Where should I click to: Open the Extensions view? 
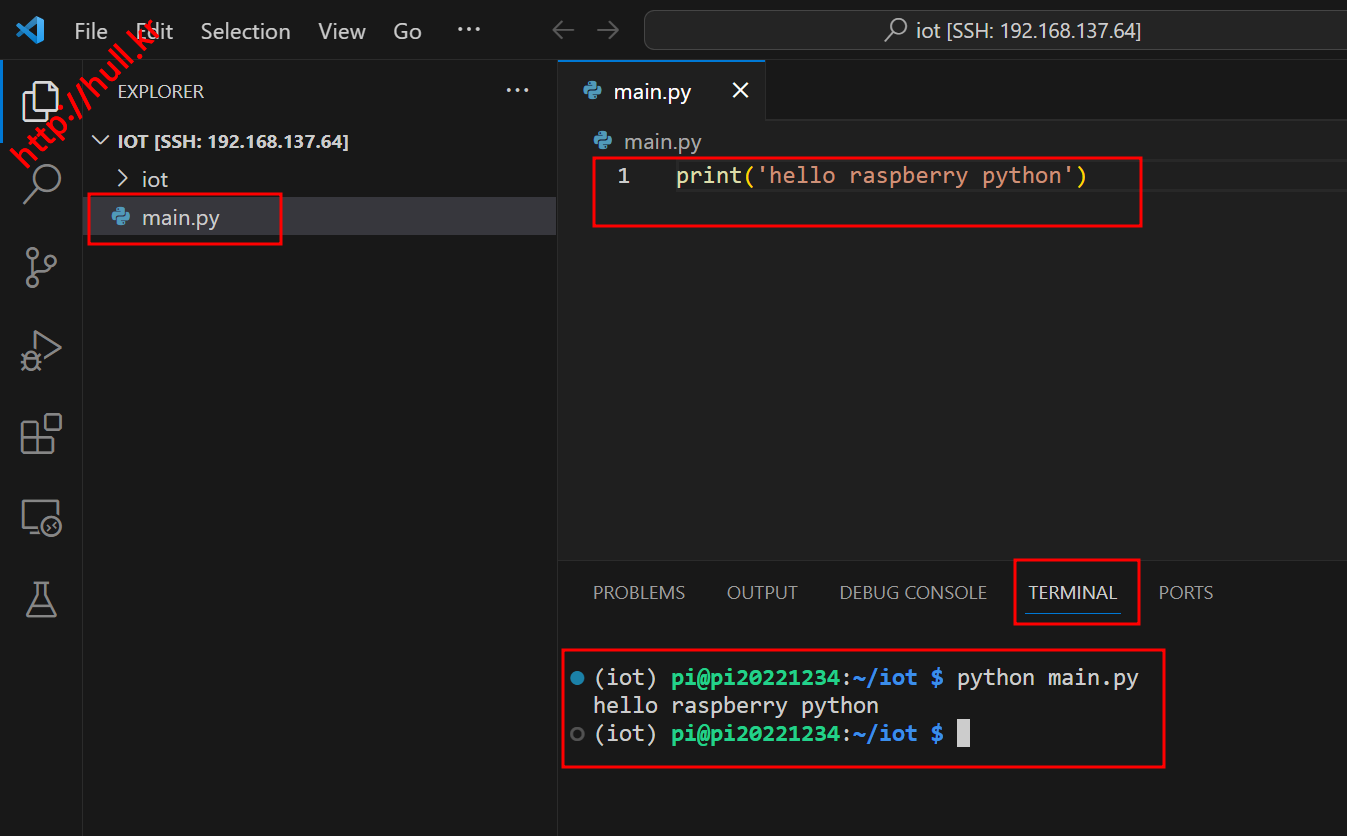[x=41, y=434]
